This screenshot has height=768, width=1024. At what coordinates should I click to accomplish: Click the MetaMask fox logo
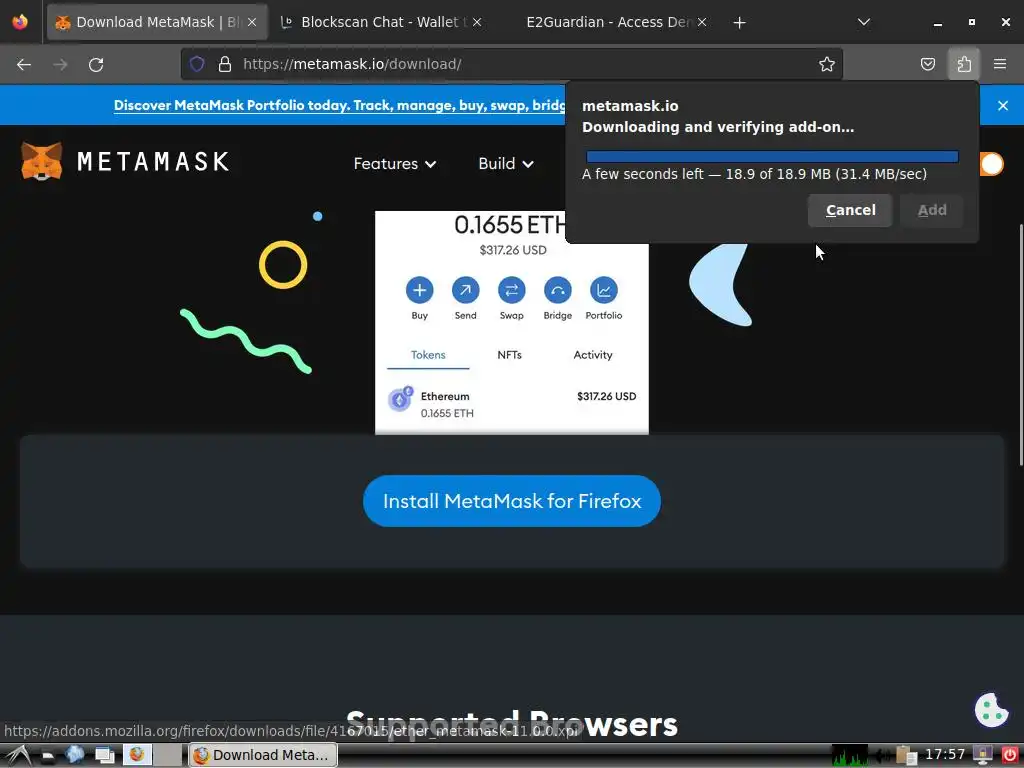[x=42, y=161]
